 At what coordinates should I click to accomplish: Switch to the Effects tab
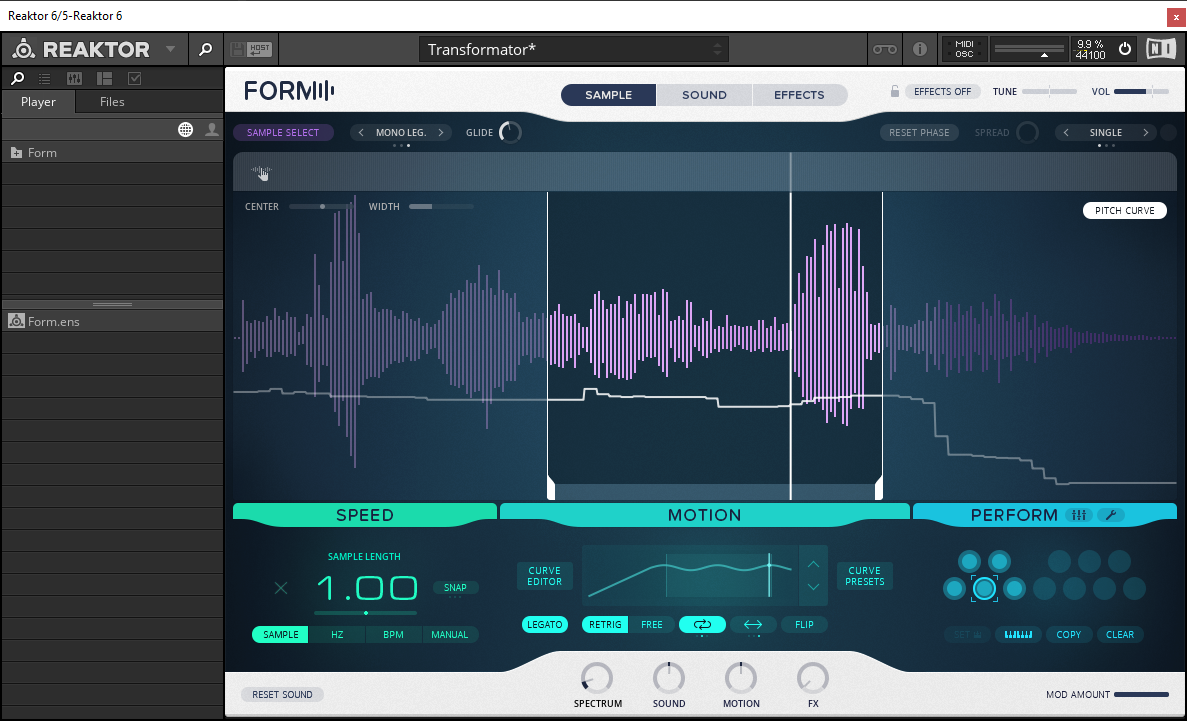click(x=799, y=95)
